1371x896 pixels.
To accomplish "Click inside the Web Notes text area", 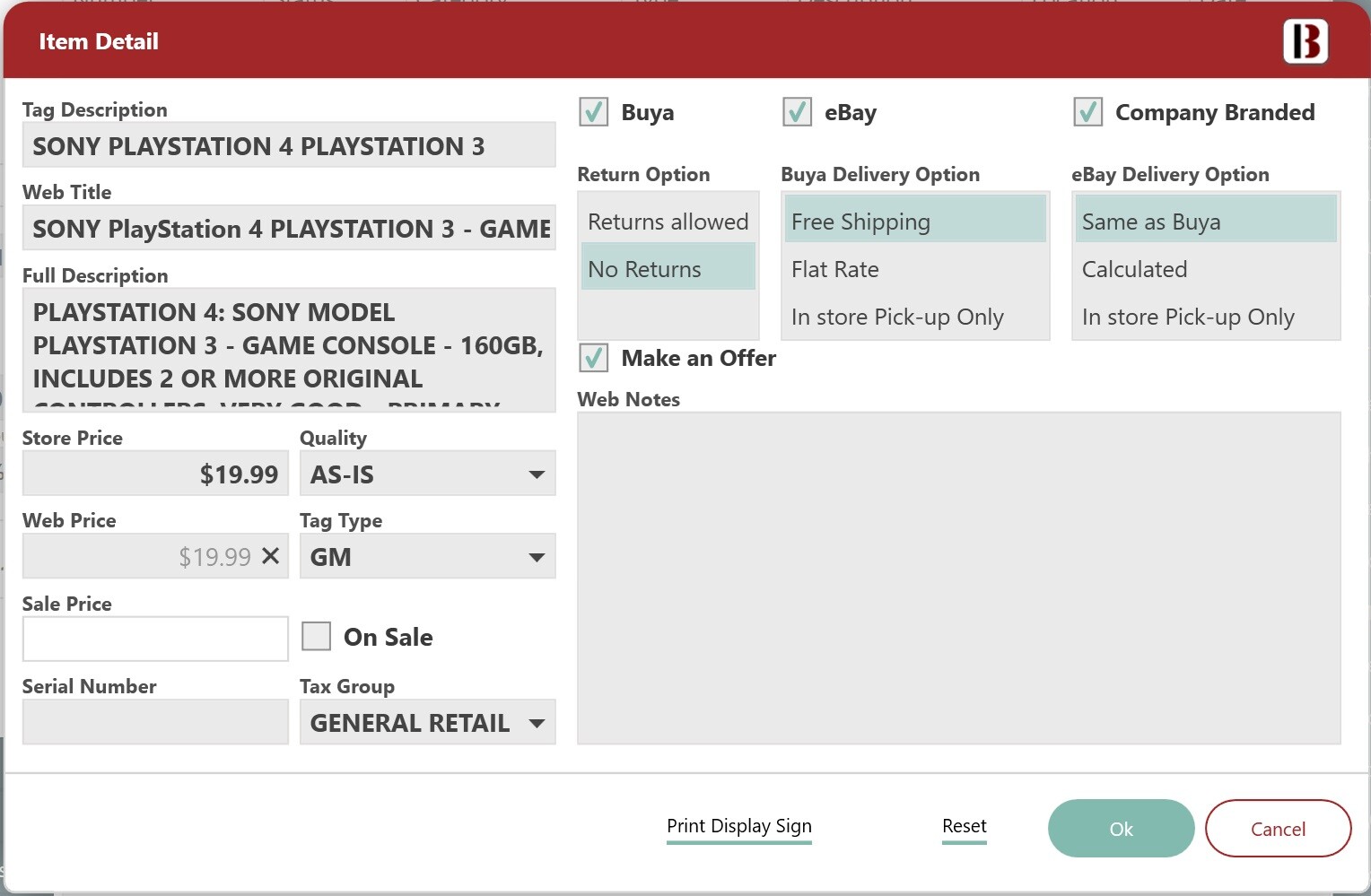I will click(959, 578).
